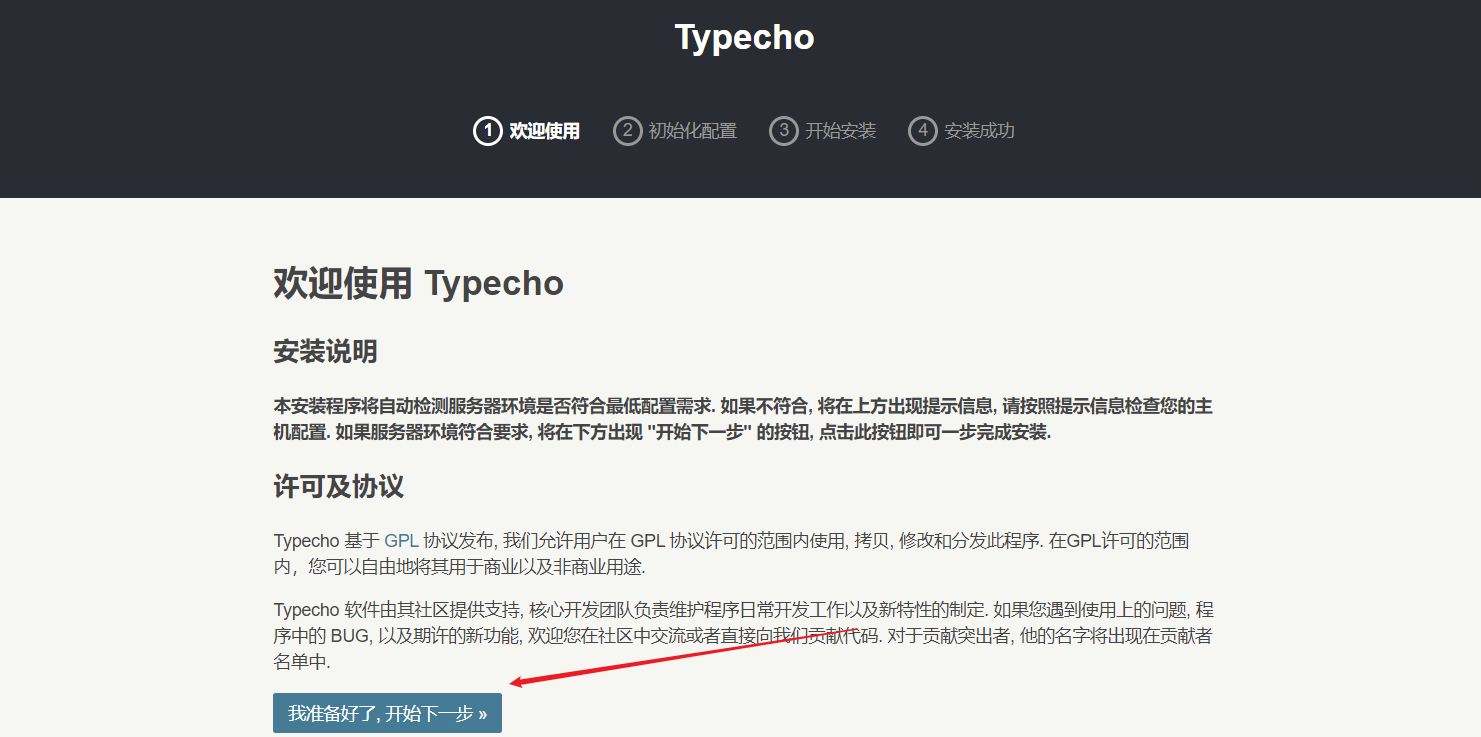This screenshot has height=737, width=1481.
Task: Select step 3 circle number icon
Action: point(784,131)
